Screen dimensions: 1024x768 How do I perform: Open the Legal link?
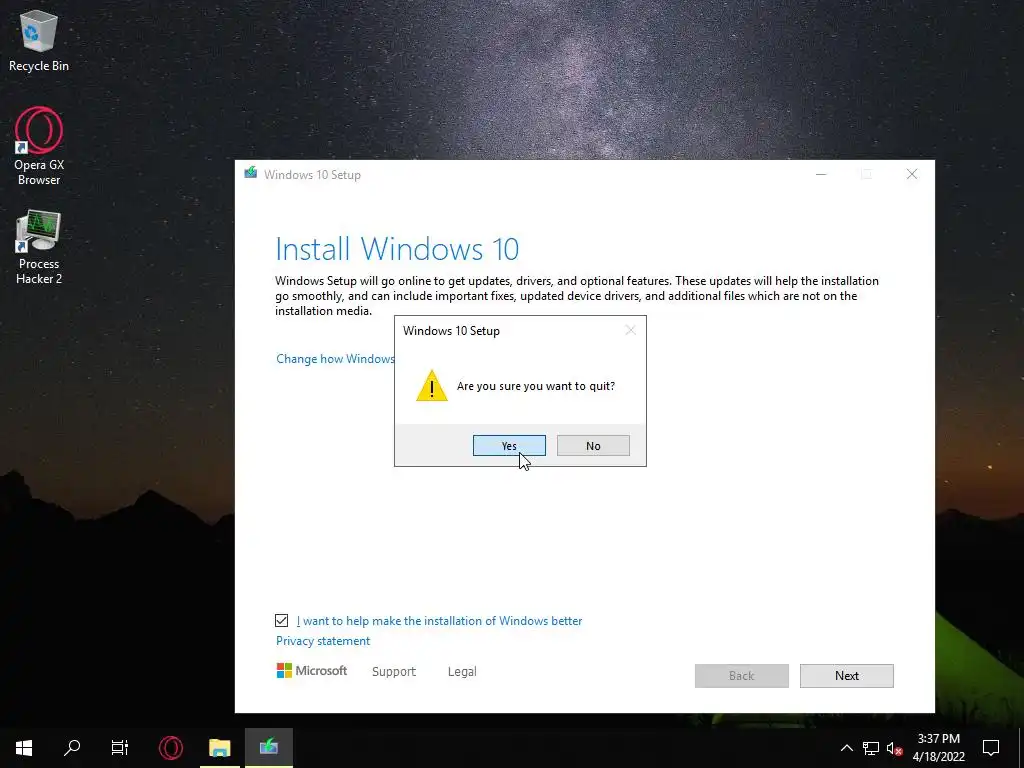click(x=462, y=671)
